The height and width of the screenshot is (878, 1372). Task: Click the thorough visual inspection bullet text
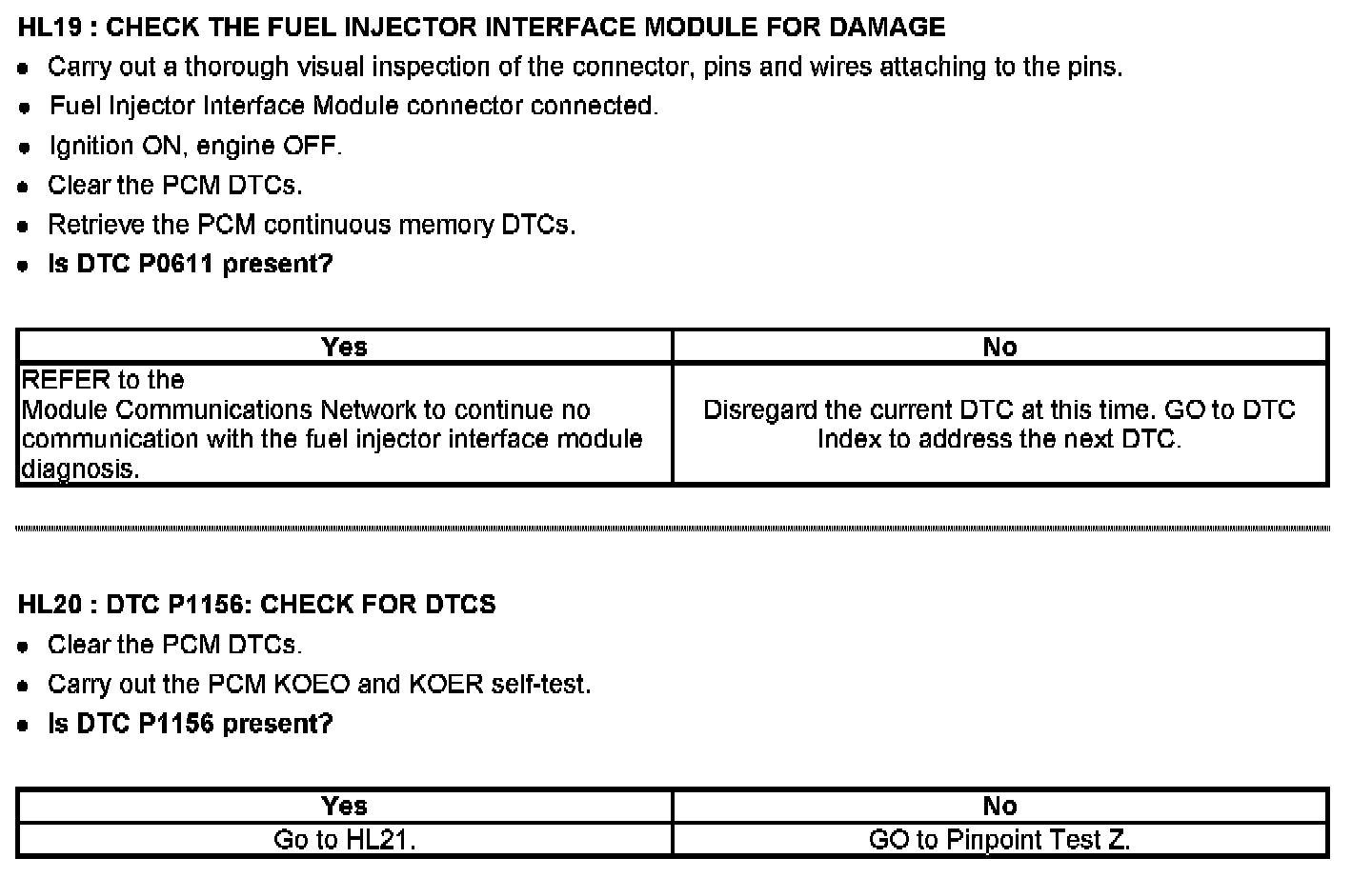(584, 67)
